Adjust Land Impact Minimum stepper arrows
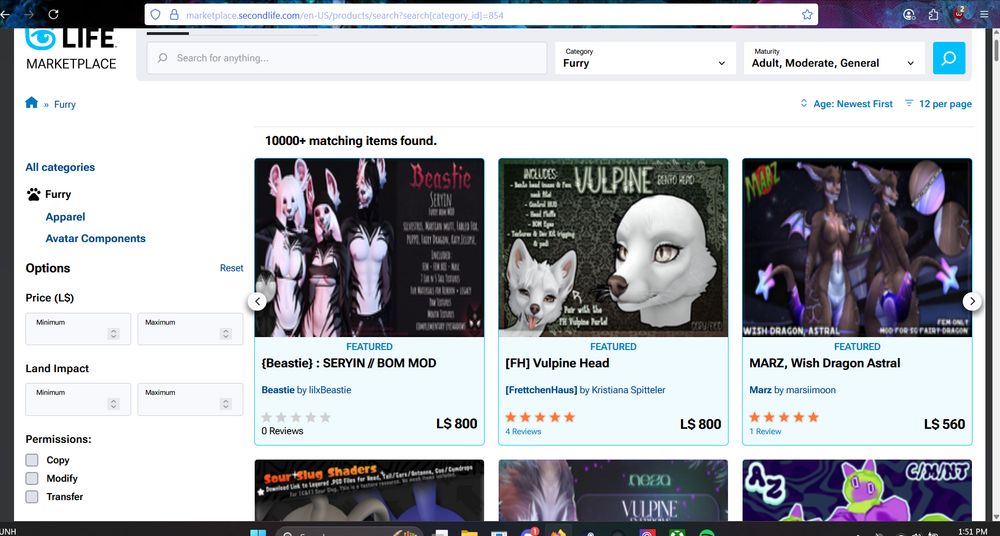The width and height of the screenshot is (1000, 536). 114,404
